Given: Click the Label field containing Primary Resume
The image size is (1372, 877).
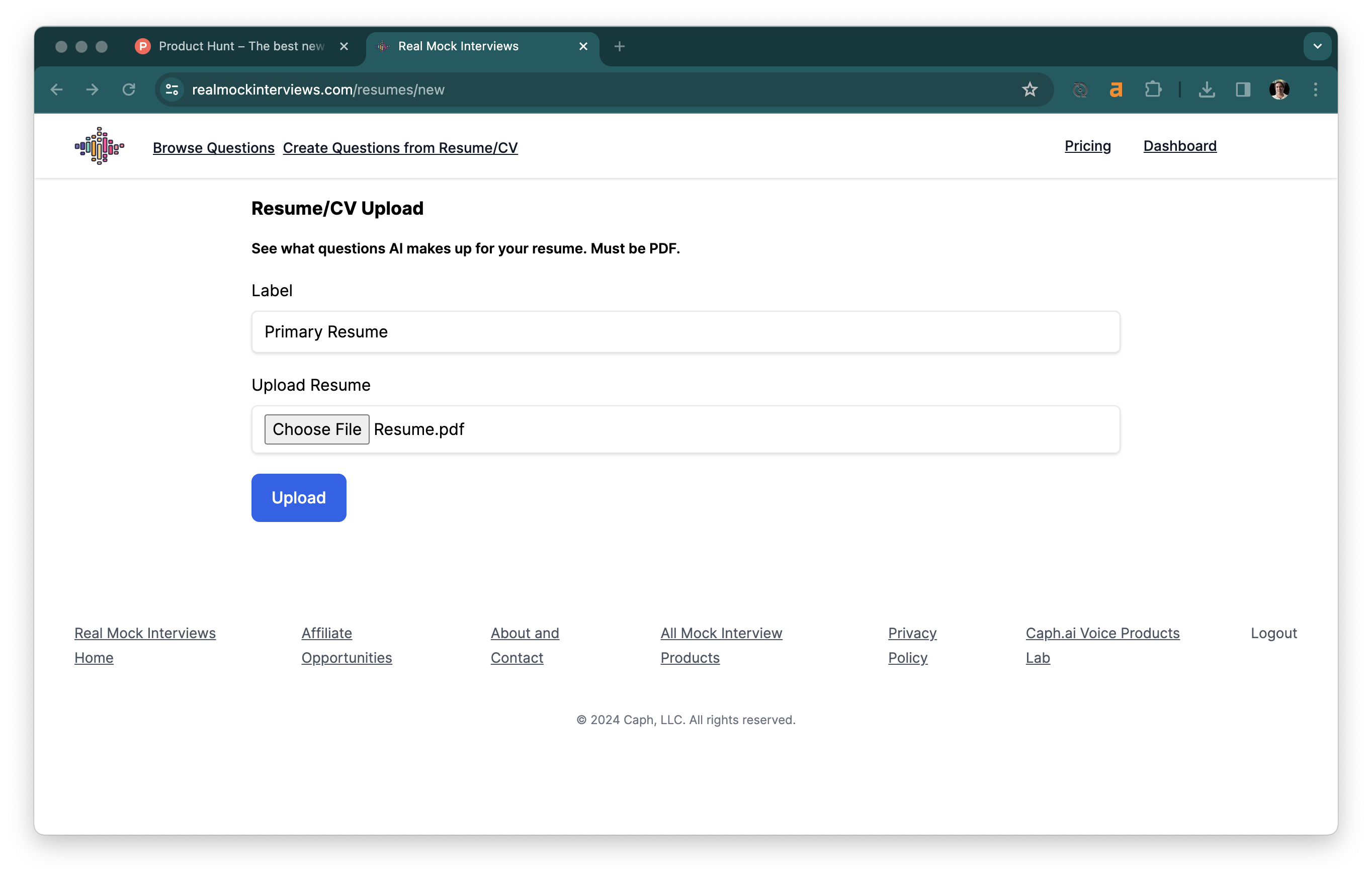Looking at the screenshot, I should [685, 332].
